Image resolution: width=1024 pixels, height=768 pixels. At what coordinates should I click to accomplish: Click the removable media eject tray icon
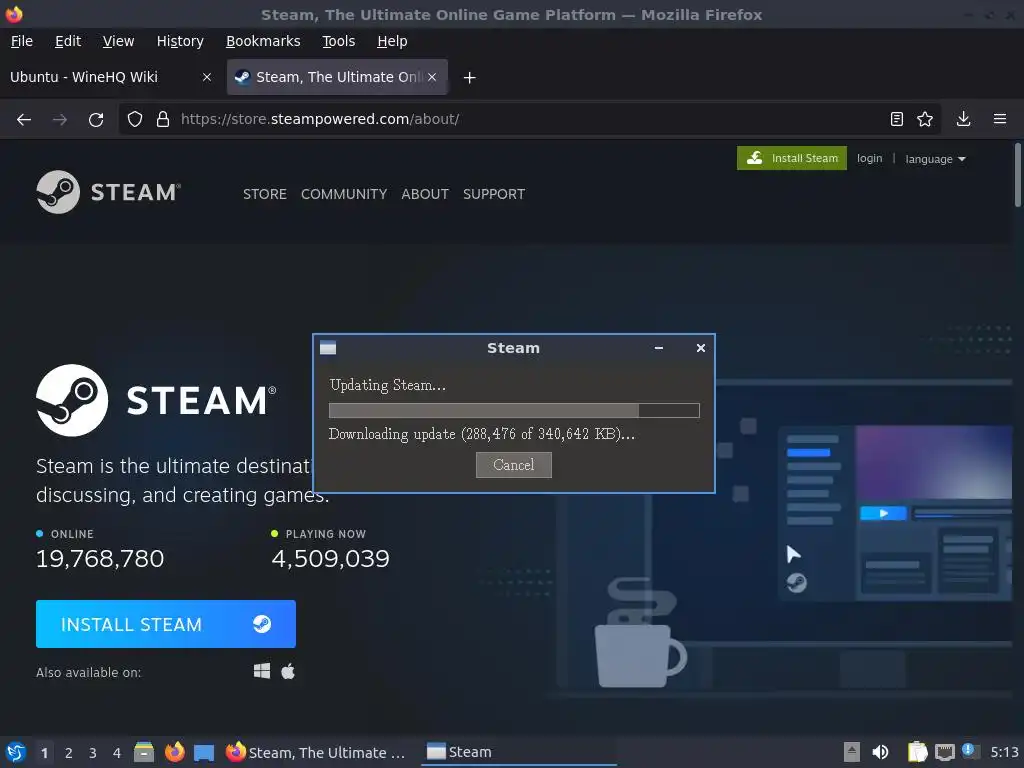(x=851, y=752)
